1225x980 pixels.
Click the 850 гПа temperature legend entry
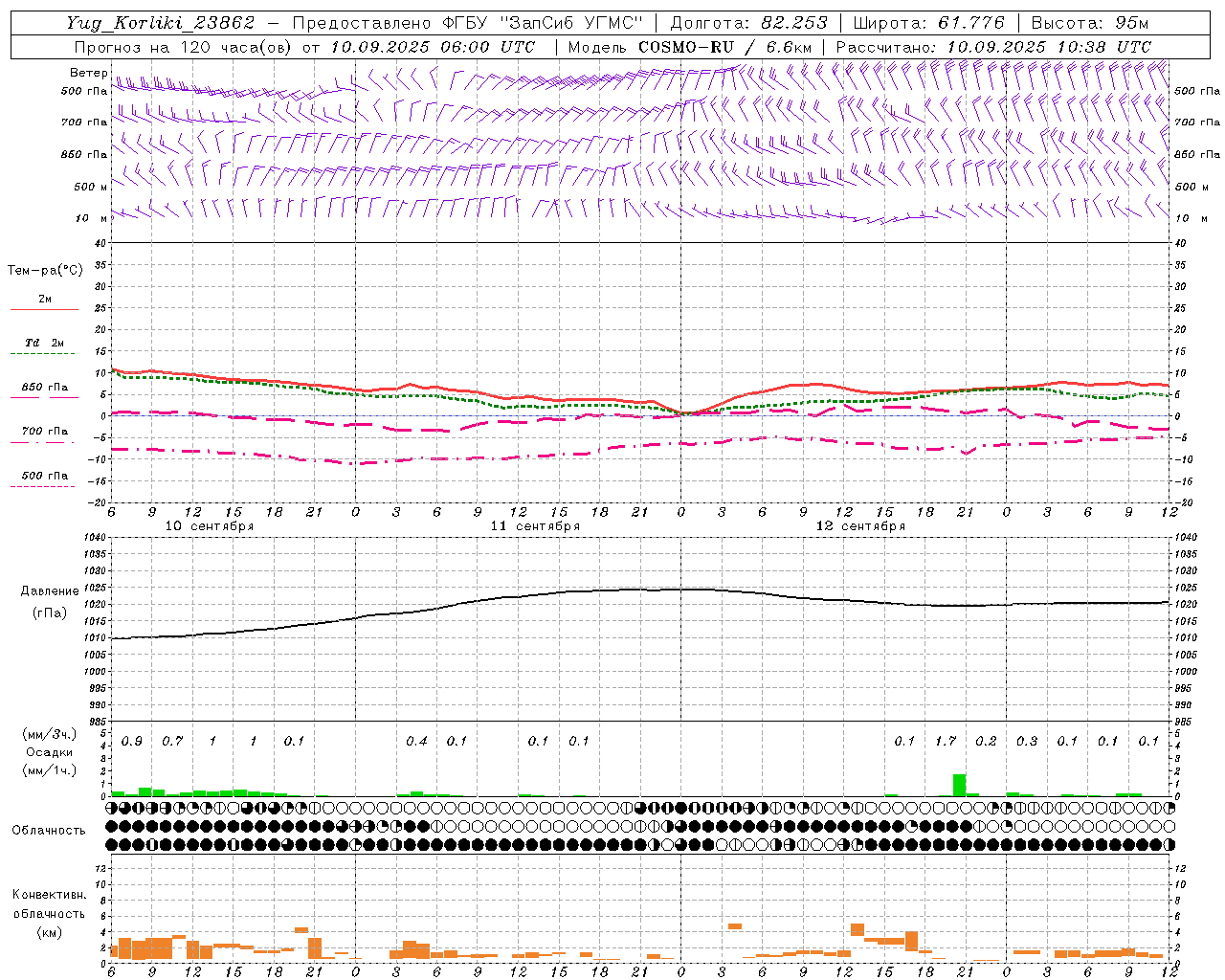44,388
